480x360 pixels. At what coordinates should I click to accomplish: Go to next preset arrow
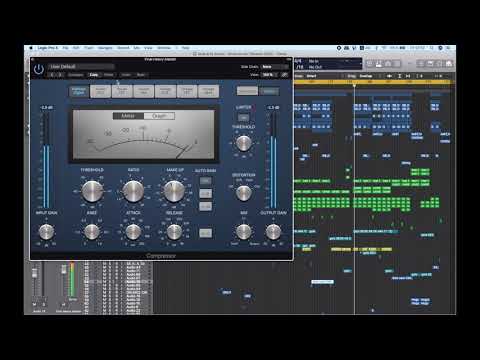coord(60,75)
